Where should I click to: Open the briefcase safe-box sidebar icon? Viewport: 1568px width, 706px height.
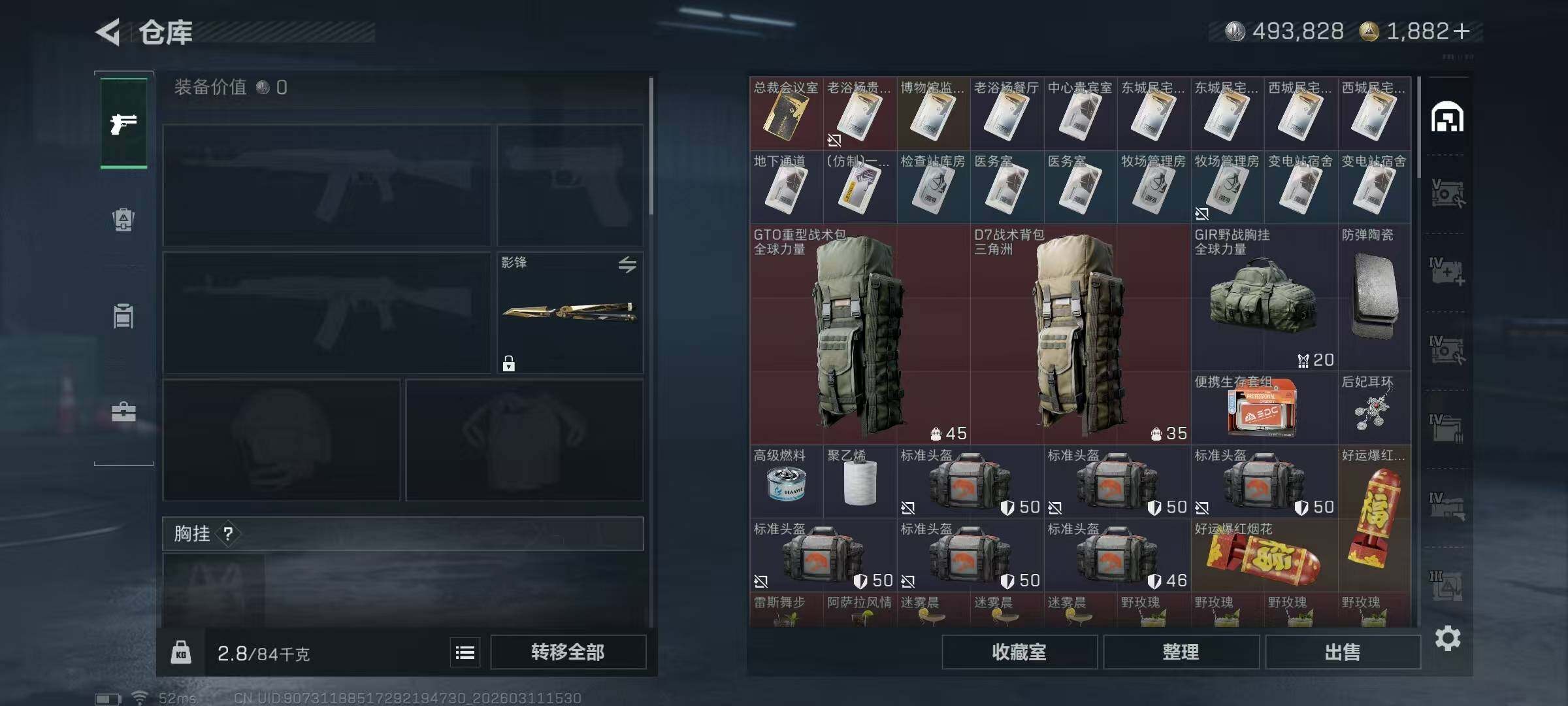[x=123, y=412]
